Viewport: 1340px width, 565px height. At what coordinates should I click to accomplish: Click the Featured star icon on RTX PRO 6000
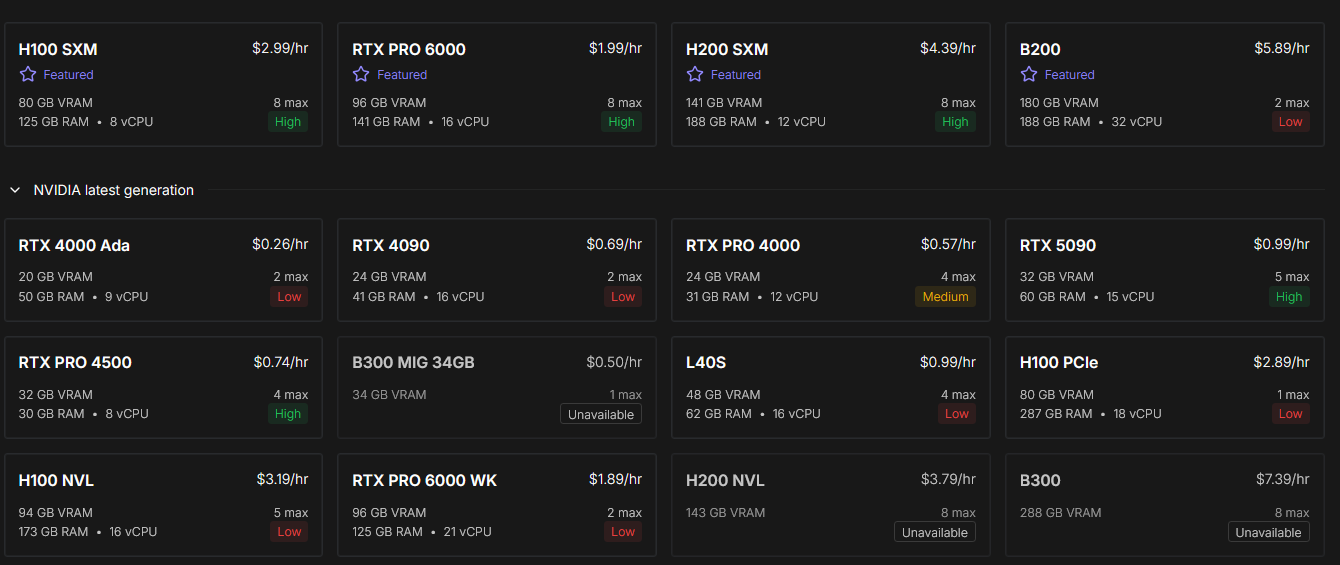click(x=361, y=74)
